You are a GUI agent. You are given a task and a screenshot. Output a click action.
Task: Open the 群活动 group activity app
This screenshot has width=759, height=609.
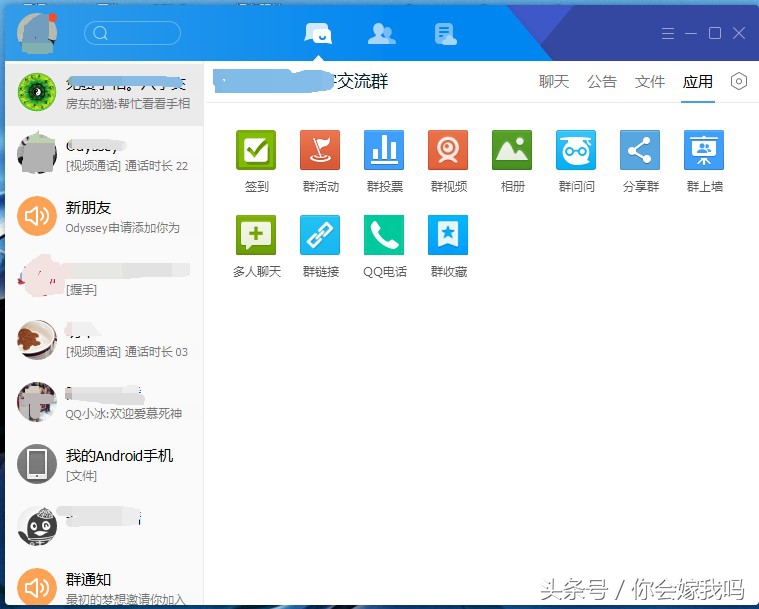point(320,150)
